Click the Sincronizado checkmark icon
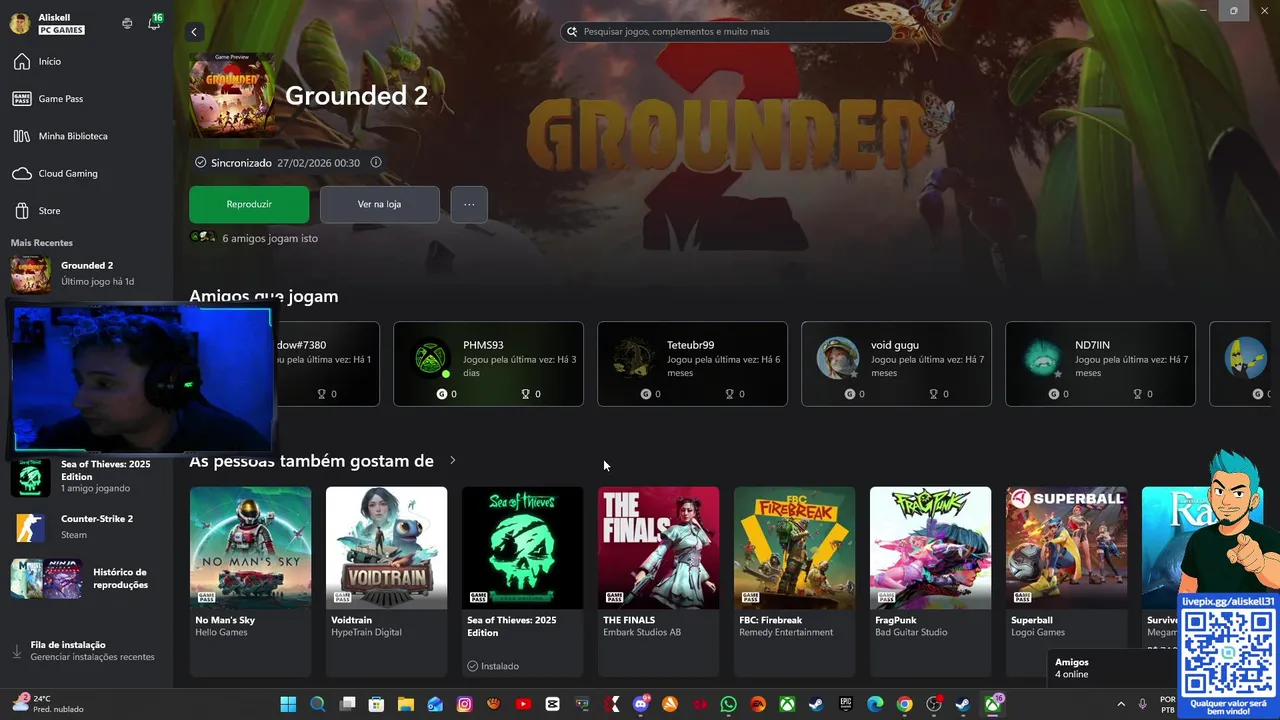Viewport: 1280px width, 720px height. click(x=200, y=162)
